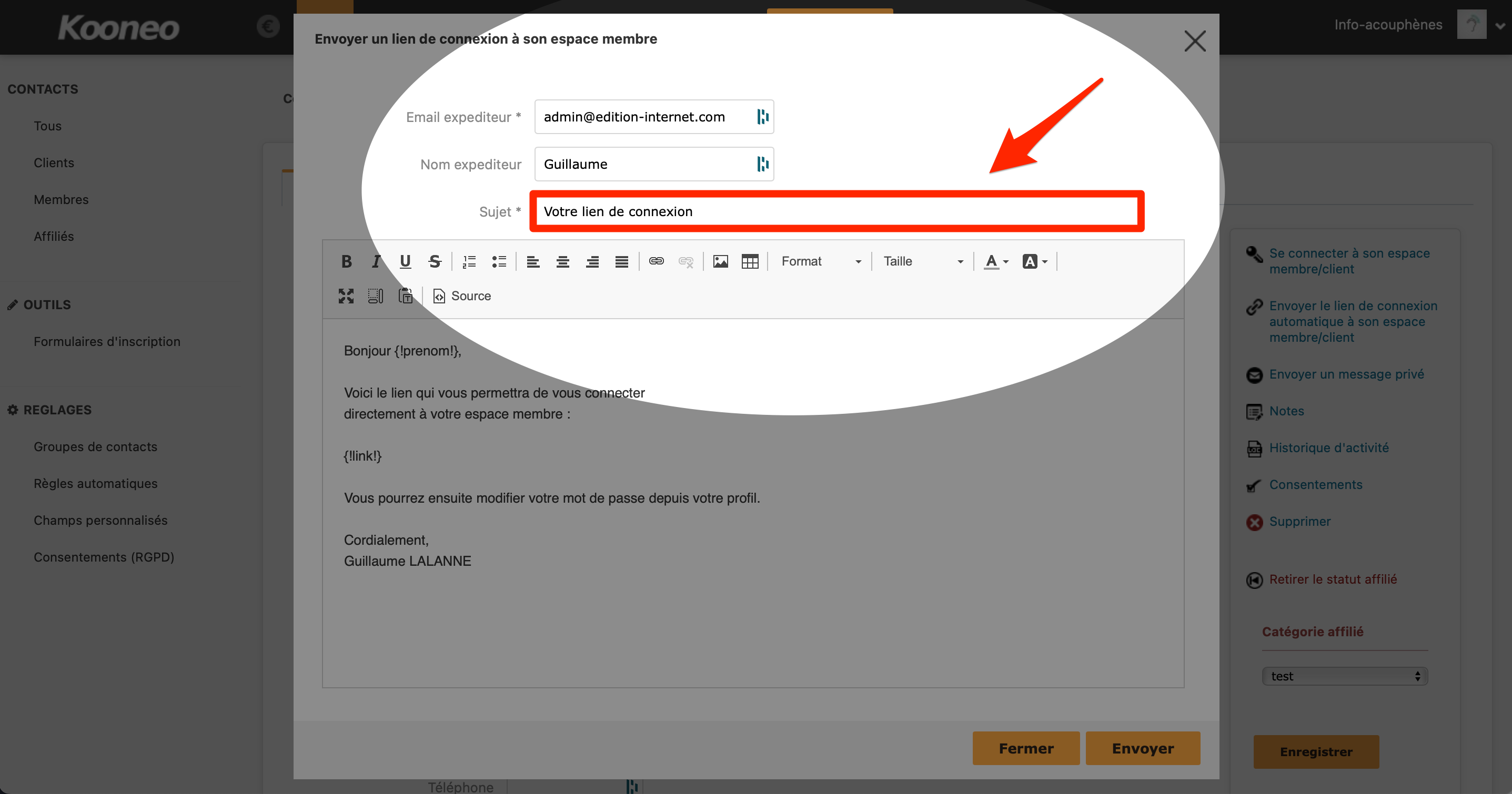The image size is (1512, 794).
Task: Expand the Catégorie affilié test select
Action: point(1345,676)
